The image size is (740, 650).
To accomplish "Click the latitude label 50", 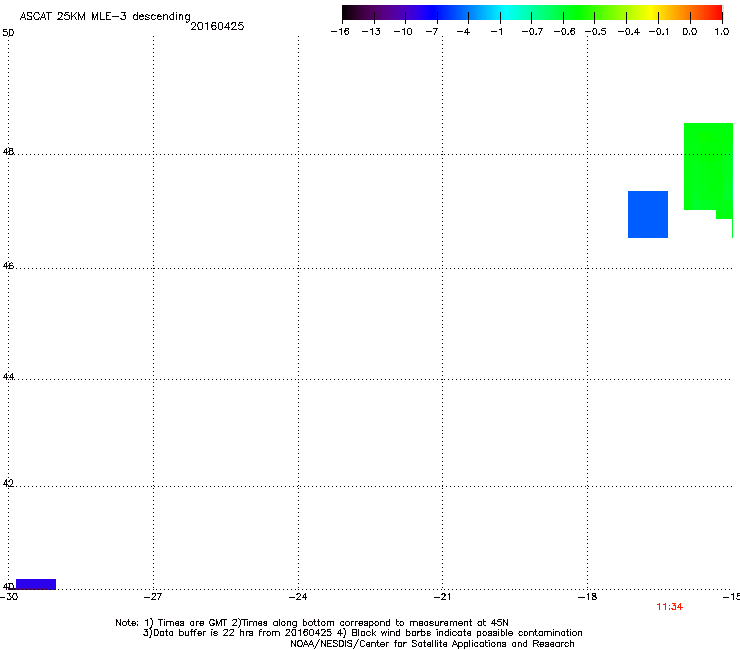I will [8, 33].
